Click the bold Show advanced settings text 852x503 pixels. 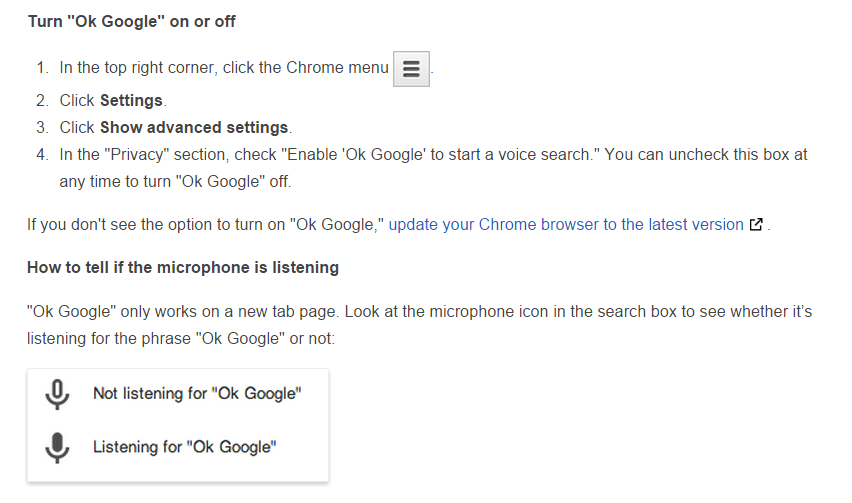click(x=194, y=127)
